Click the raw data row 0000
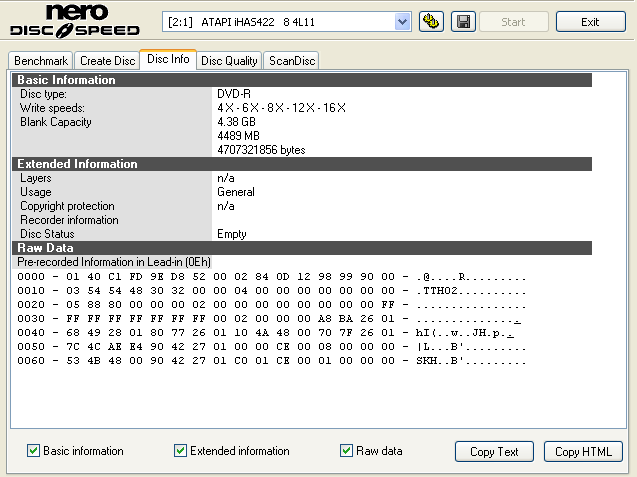The width and height of the screenshot is (637, 477). [272, 277]
